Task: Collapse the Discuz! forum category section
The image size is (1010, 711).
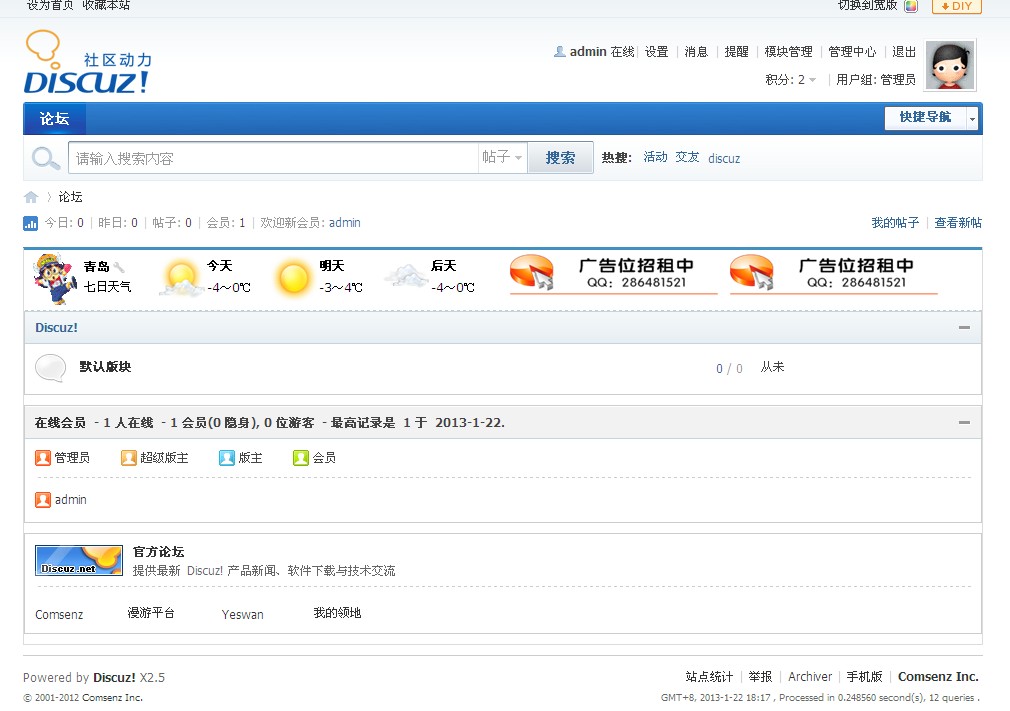Action: click(x=964, y=328)
